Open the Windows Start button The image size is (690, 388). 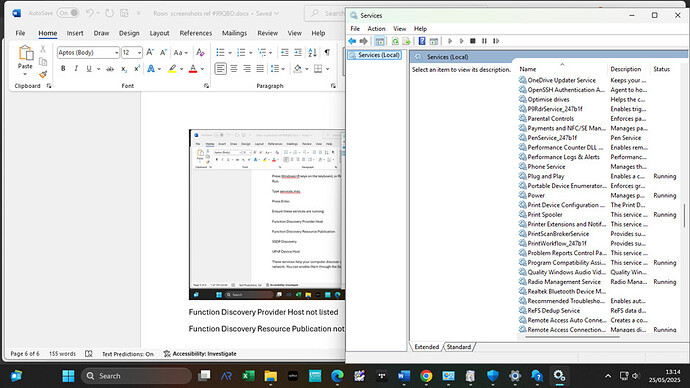pos(68,376)
